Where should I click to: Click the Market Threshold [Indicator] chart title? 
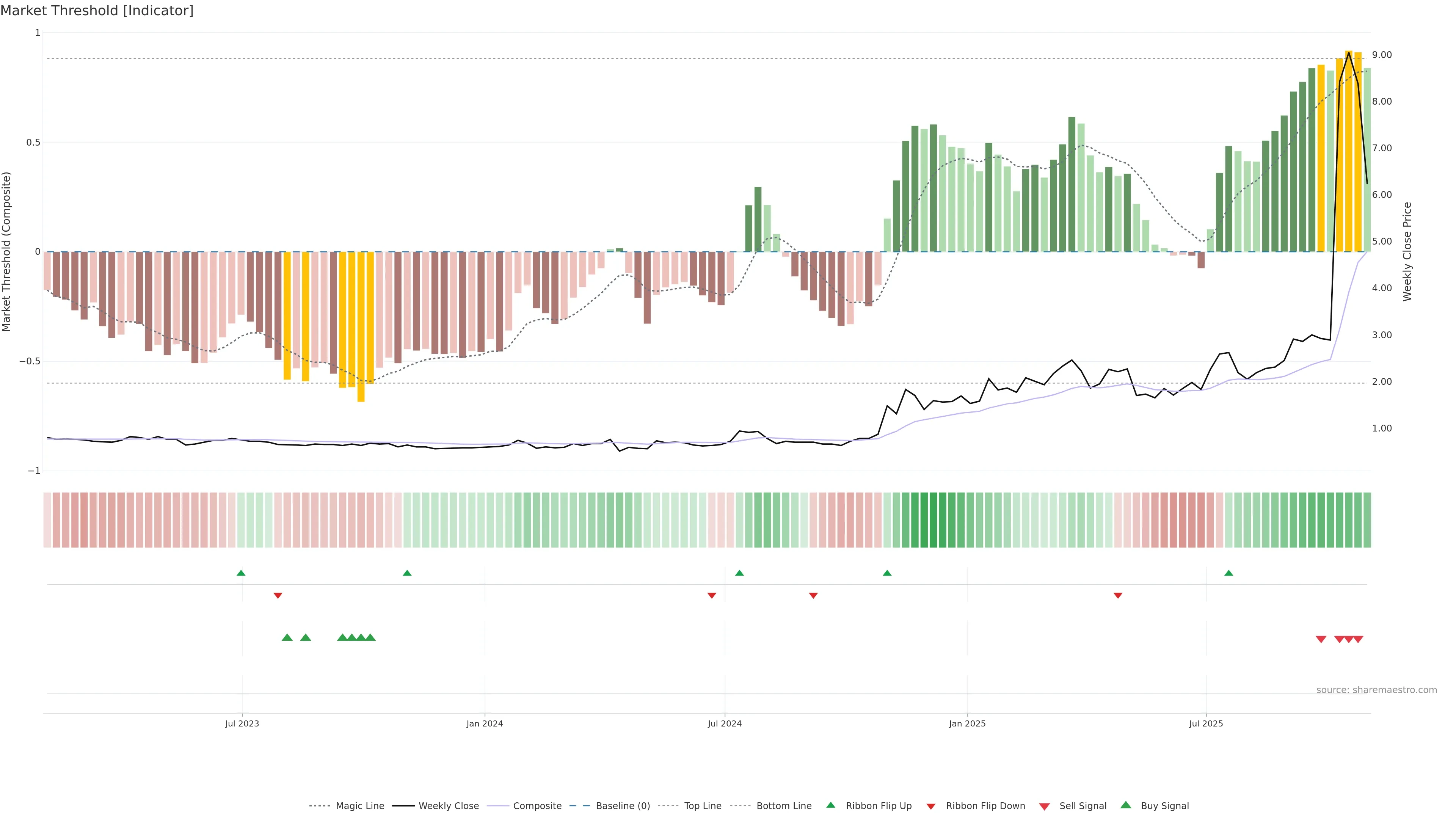coord(97,11)
